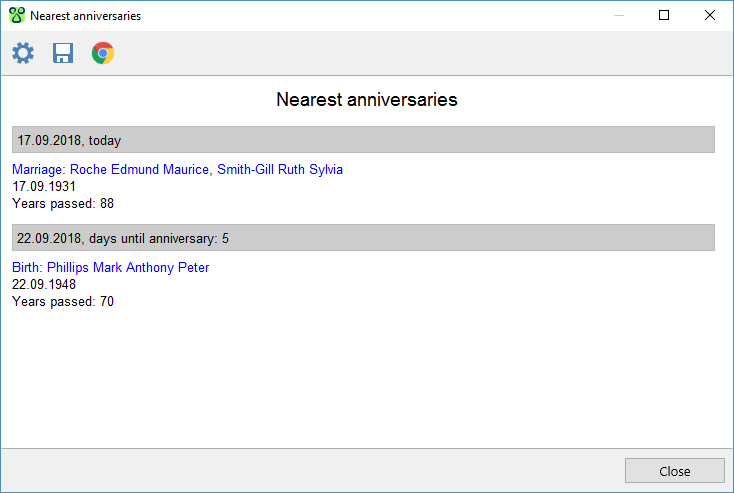Click the "Nearest anniversaries" page heading
734x493 pixels.
coord(366,100)
